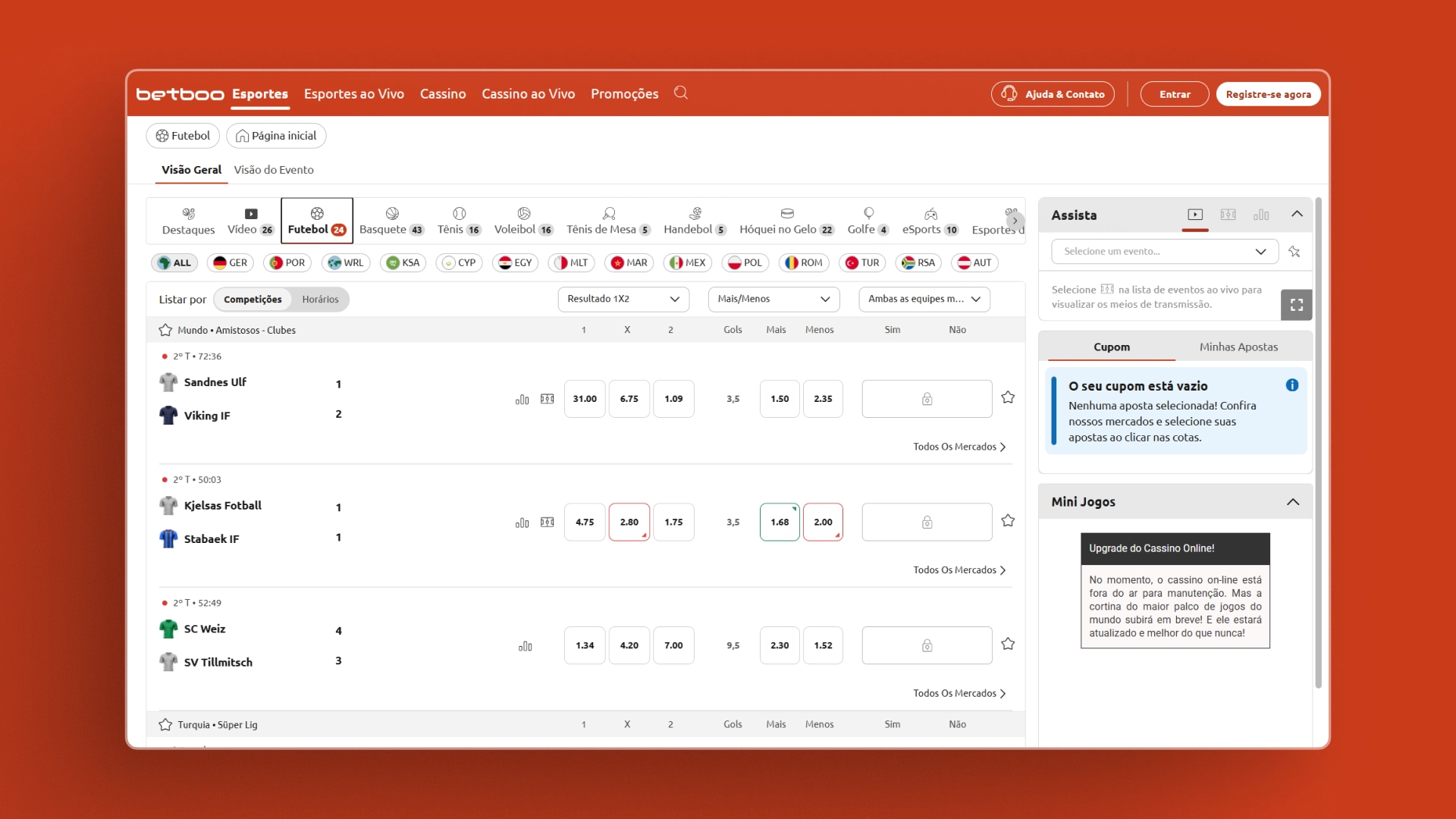Filter matches by GER country
This screenshot has height=819, width=1456.
coord(231,262)
